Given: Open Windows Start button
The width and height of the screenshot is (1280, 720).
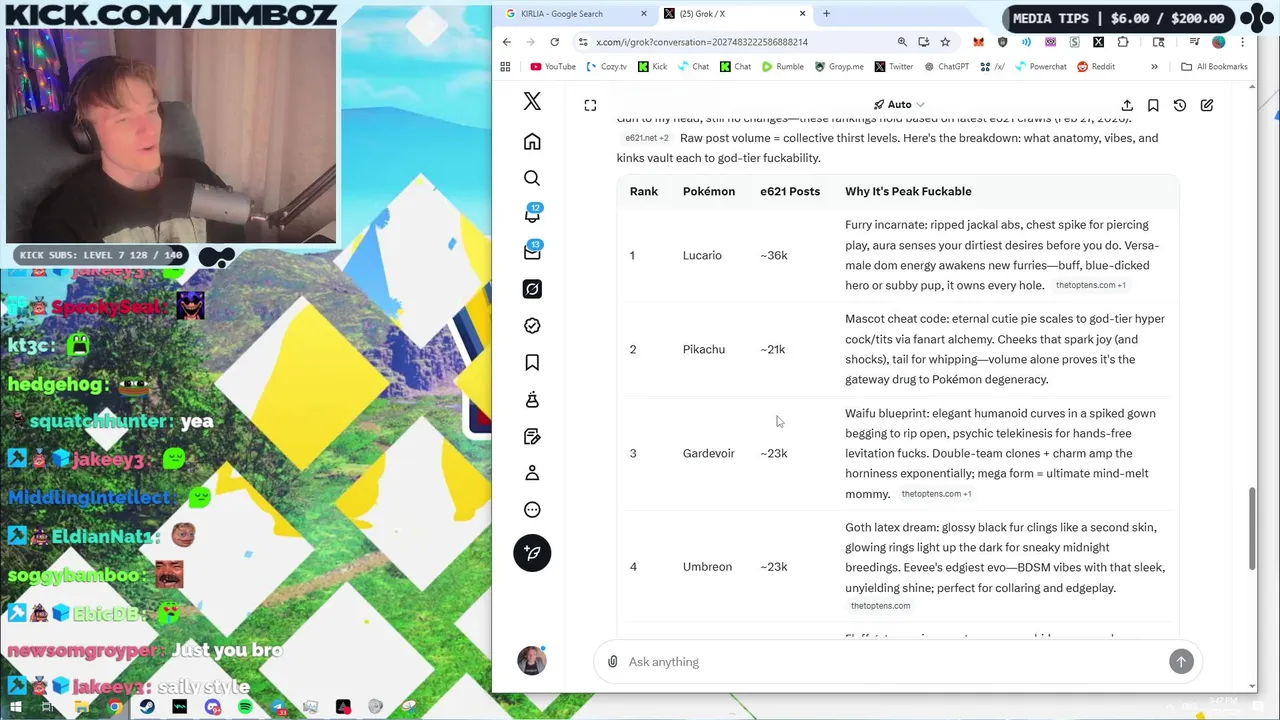Looking at the screenshot, I should (x=16, y=708).
